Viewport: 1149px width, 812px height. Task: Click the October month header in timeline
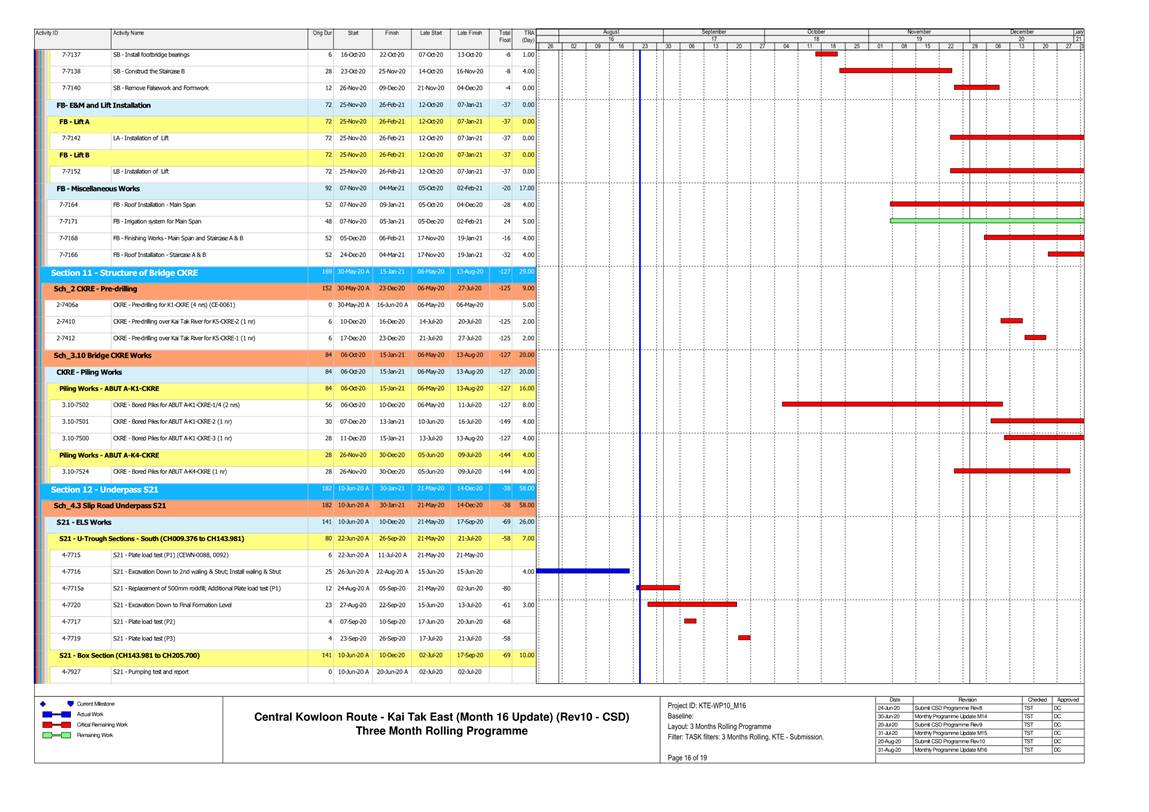[816, 31]
